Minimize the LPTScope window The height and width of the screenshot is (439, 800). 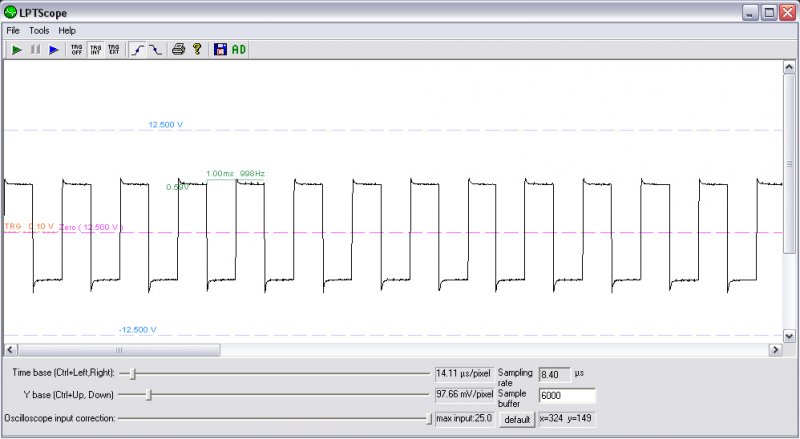click(x=750, y=13)
